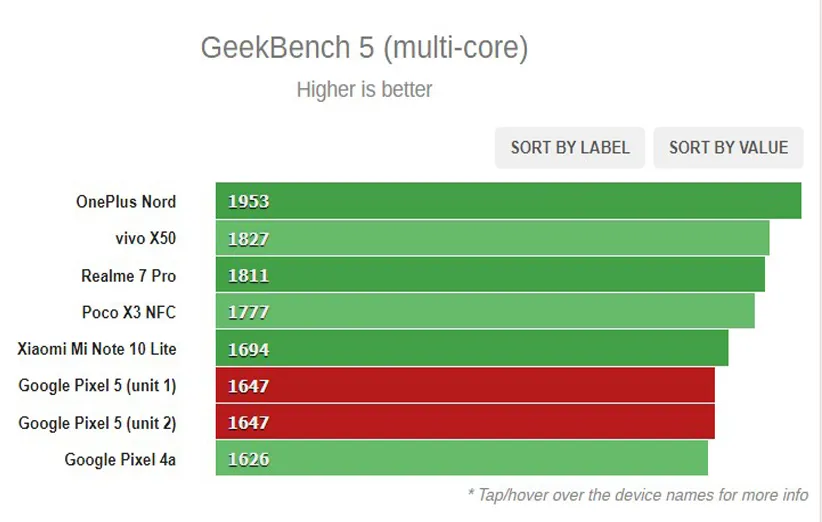
Task: Select the vivo X50 1827 bar
Action: (492, 238)
